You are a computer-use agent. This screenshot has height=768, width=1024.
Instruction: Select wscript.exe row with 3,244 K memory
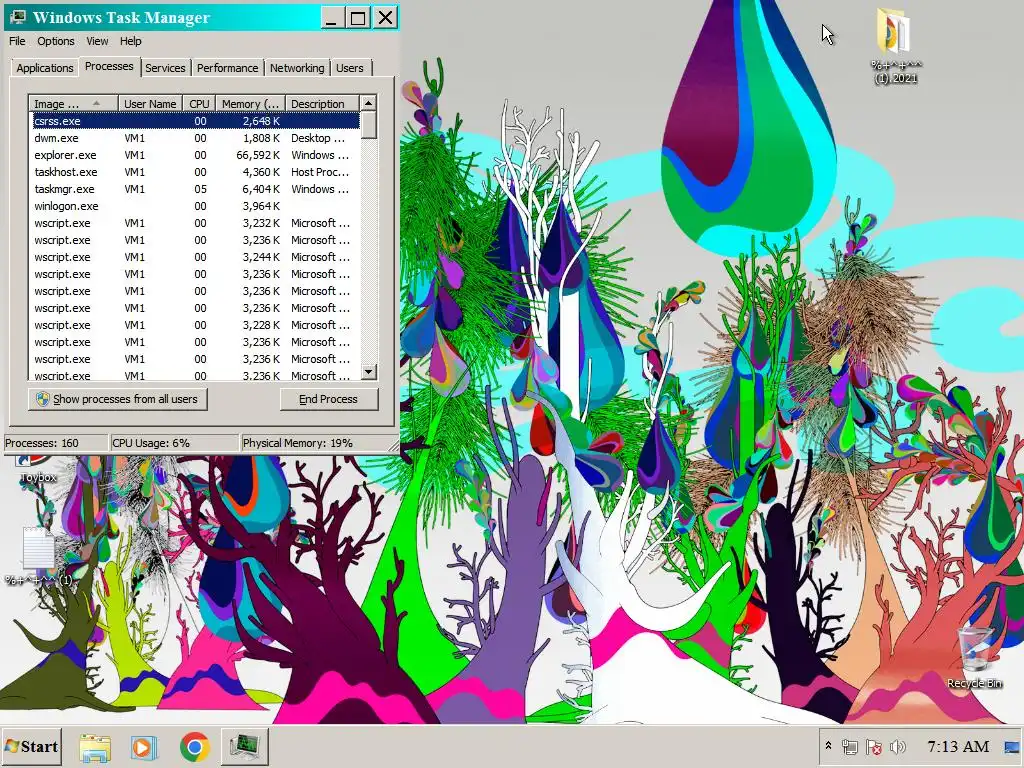tap(195, 257)
